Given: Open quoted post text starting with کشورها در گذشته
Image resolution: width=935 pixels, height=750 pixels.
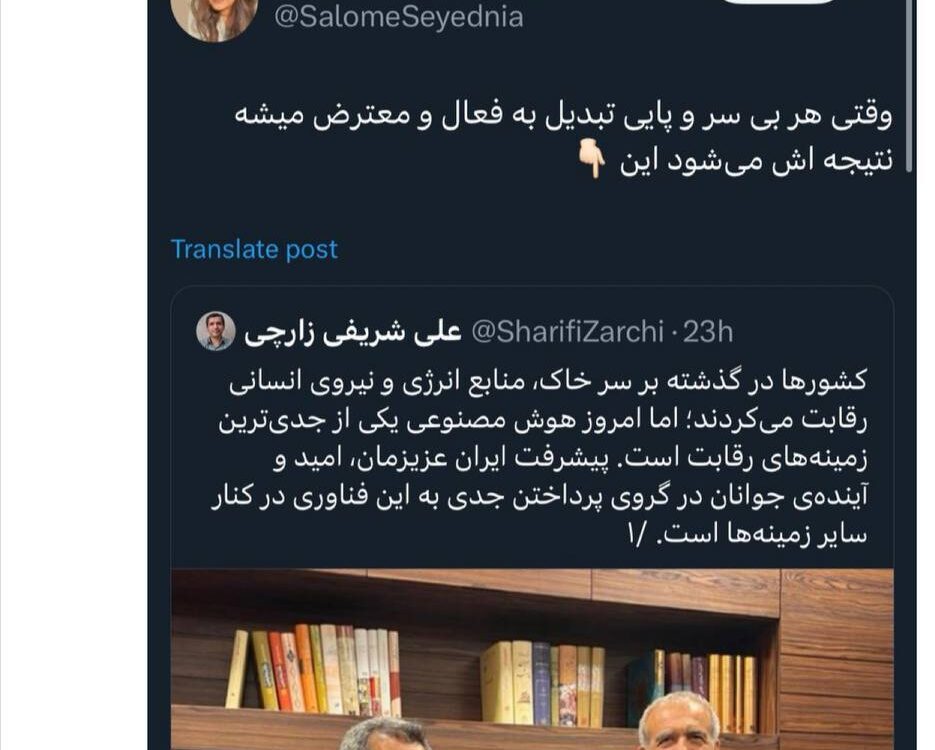Looking at the screenshot, I should [540, 457].
